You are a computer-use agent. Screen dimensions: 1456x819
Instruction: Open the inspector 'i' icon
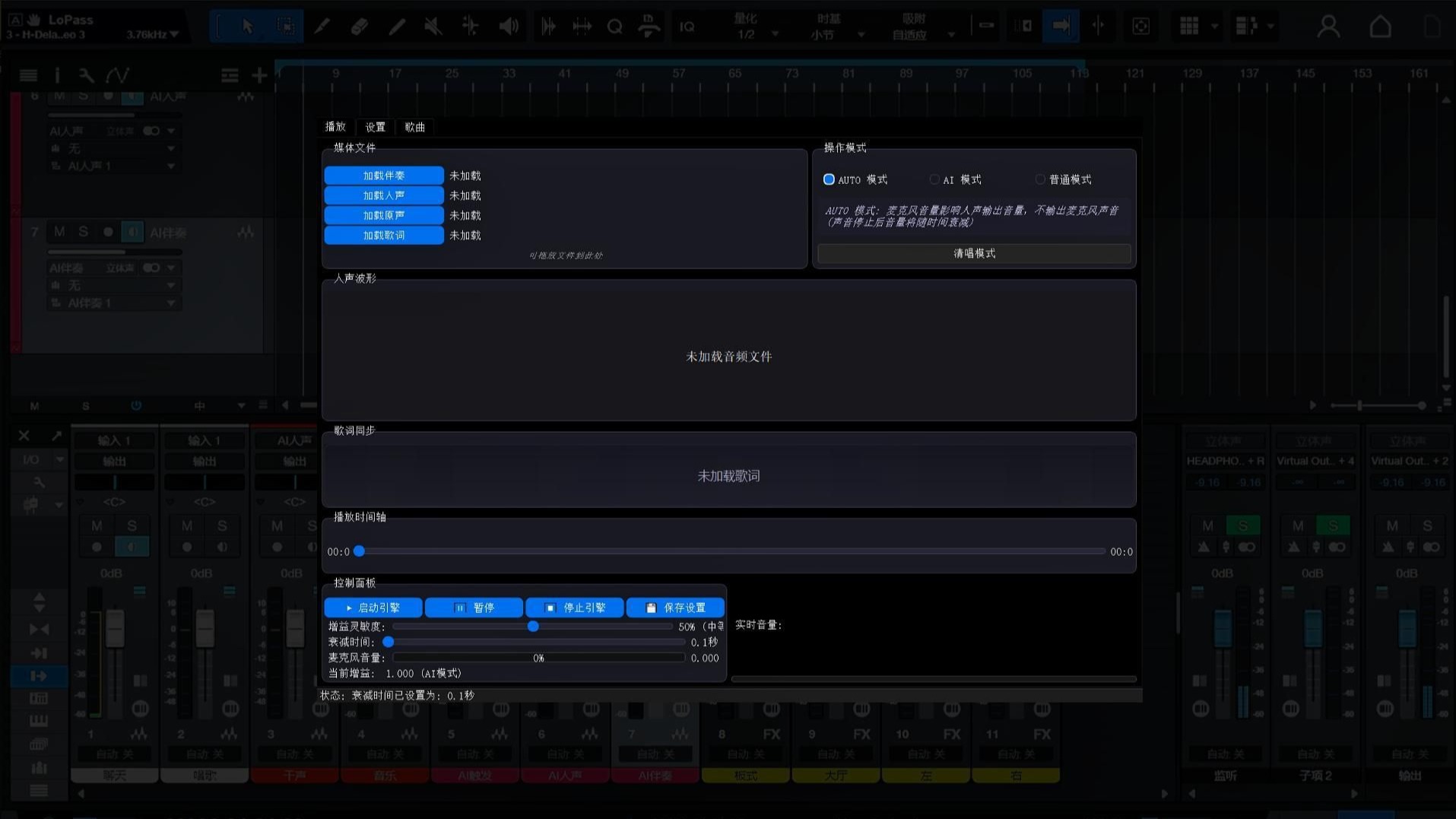coord(57,75)
